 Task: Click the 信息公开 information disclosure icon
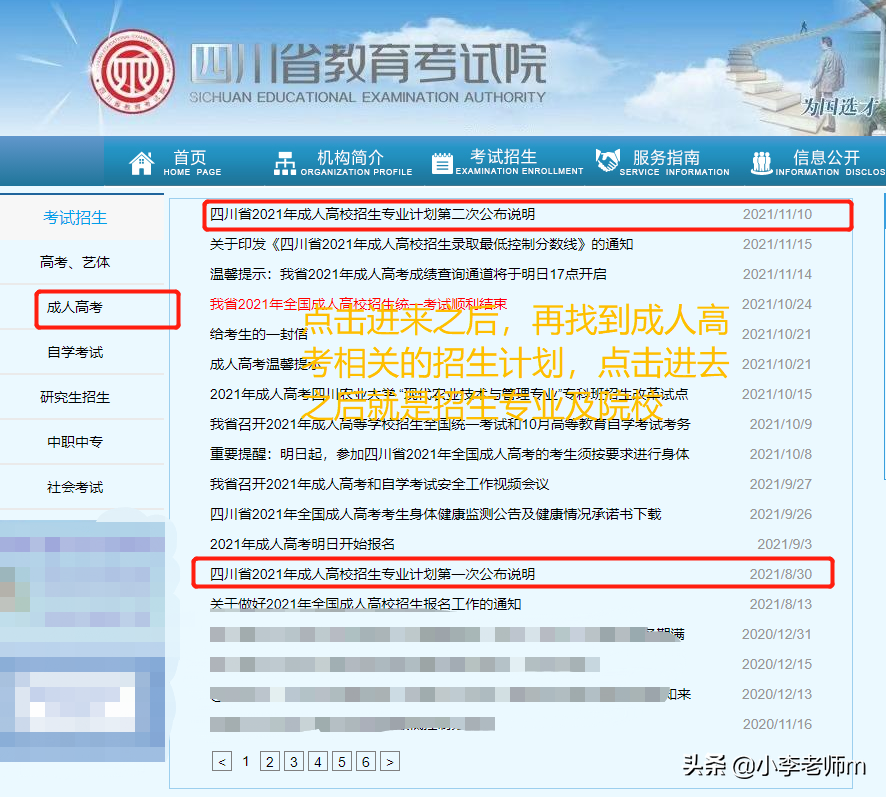click(x=763, y=160)
